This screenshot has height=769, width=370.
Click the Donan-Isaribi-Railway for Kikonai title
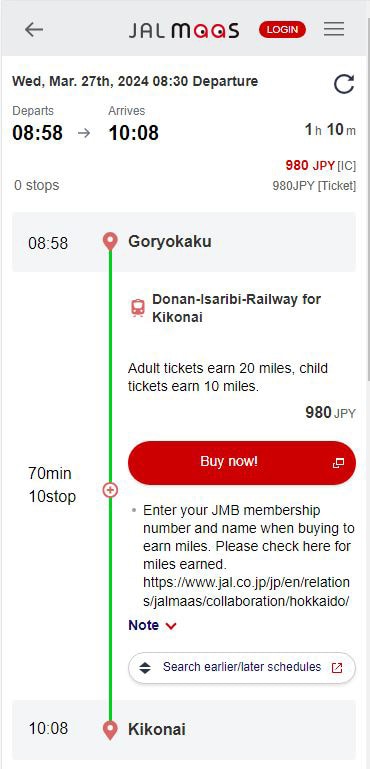(237, 308)
